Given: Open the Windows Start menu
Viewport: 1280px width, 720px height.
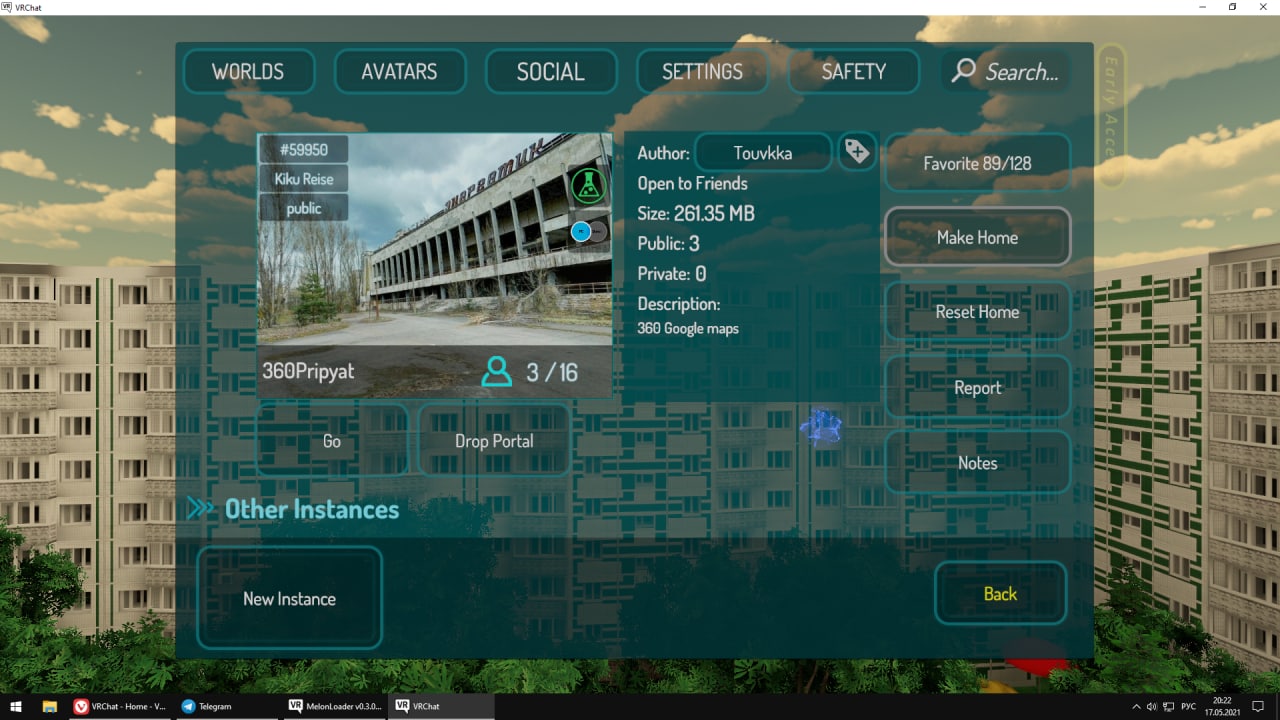Looking at the screenshot, I should pos(16,706).
